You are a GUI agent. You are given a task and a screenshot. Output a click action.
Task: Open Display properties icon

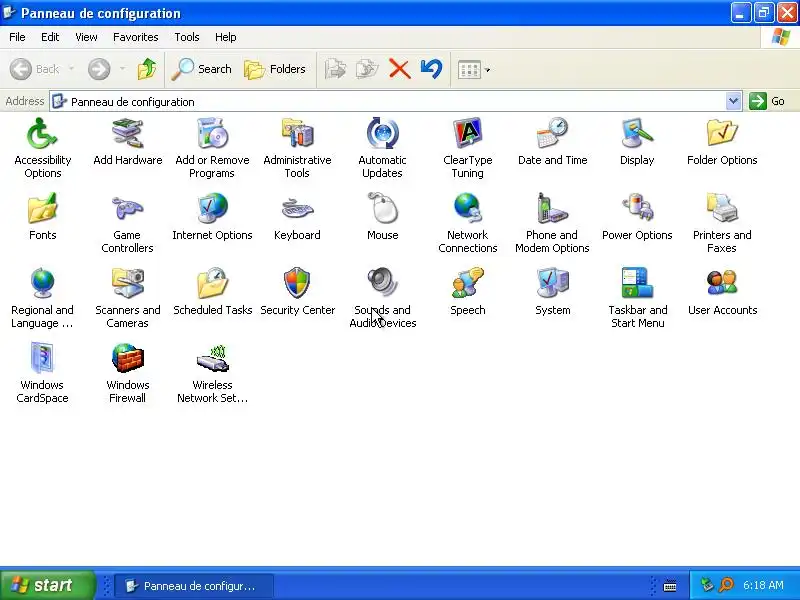(x=637, y=142)
